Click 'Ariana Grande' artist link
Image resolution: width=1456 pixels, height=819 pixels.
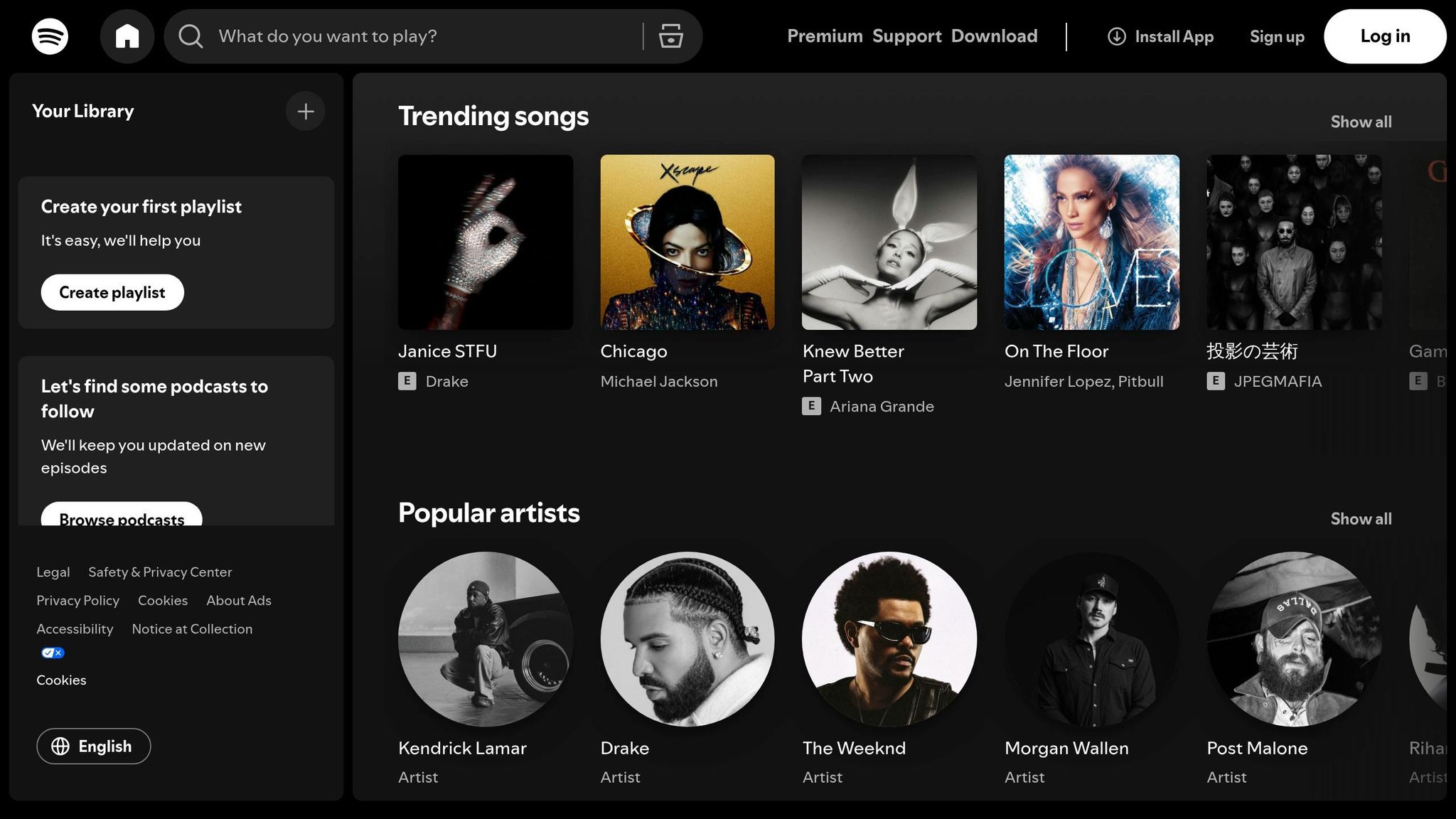[x=882, y=406]
